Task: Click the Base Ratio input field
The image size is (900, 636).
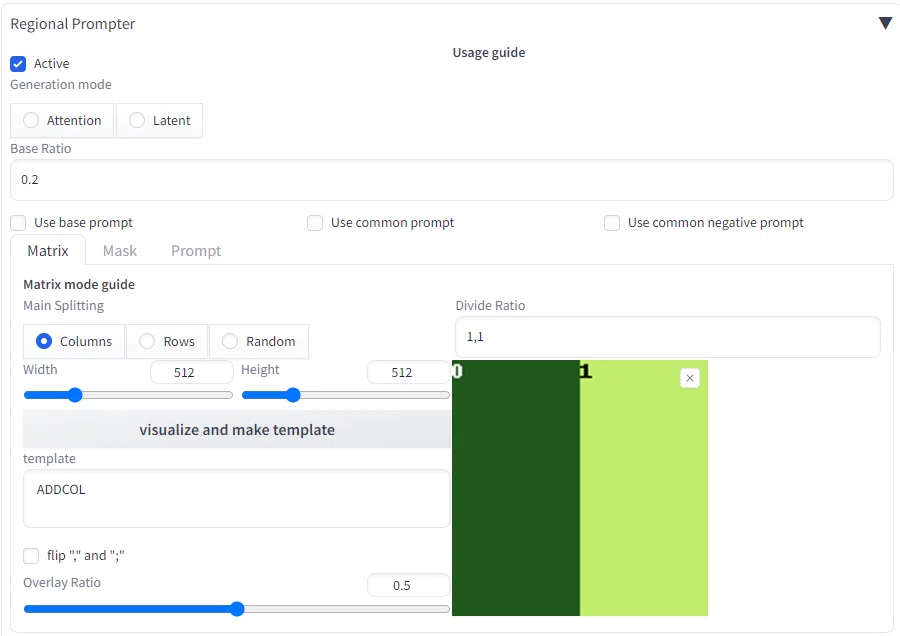Action: [x=452, y=180]
